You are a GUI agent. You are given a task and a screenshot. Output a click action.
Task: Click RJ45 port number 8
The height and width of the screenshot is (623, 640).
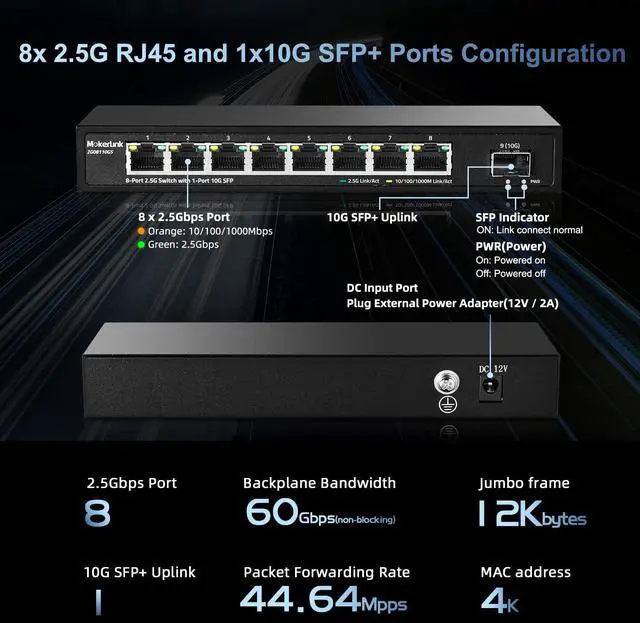click(431, 158)
